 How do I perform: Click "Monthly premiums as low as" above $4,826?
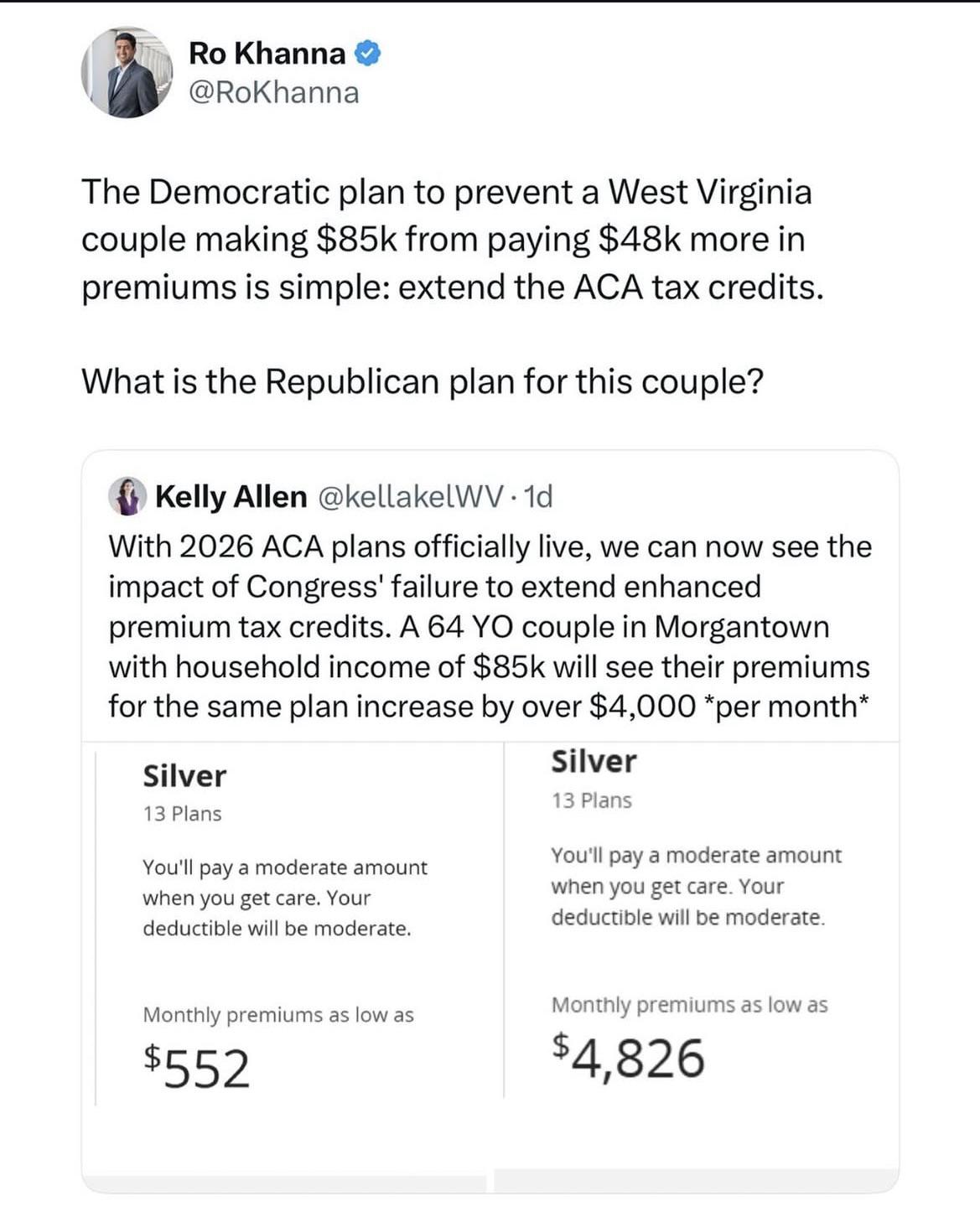(x=689, y=1005)
